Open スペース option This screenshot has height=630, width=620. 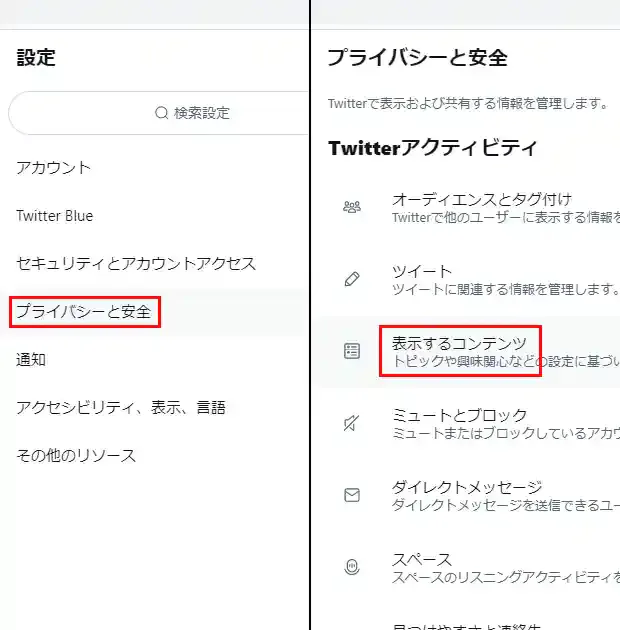click(422, 559)
